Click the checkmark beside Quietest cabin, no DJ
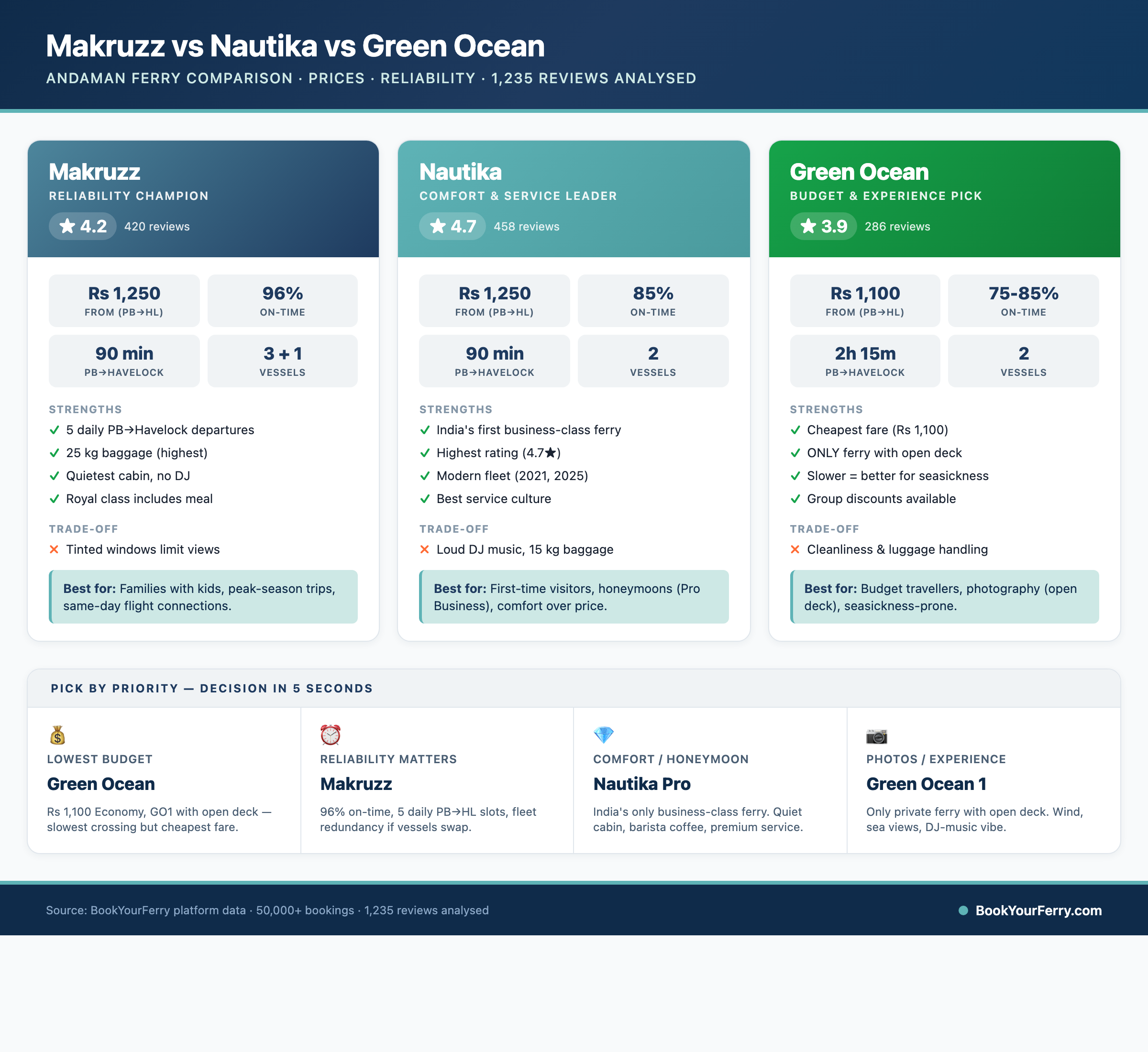The width and height of the screenshot is (1148, 1052). (x=54, y=476)
